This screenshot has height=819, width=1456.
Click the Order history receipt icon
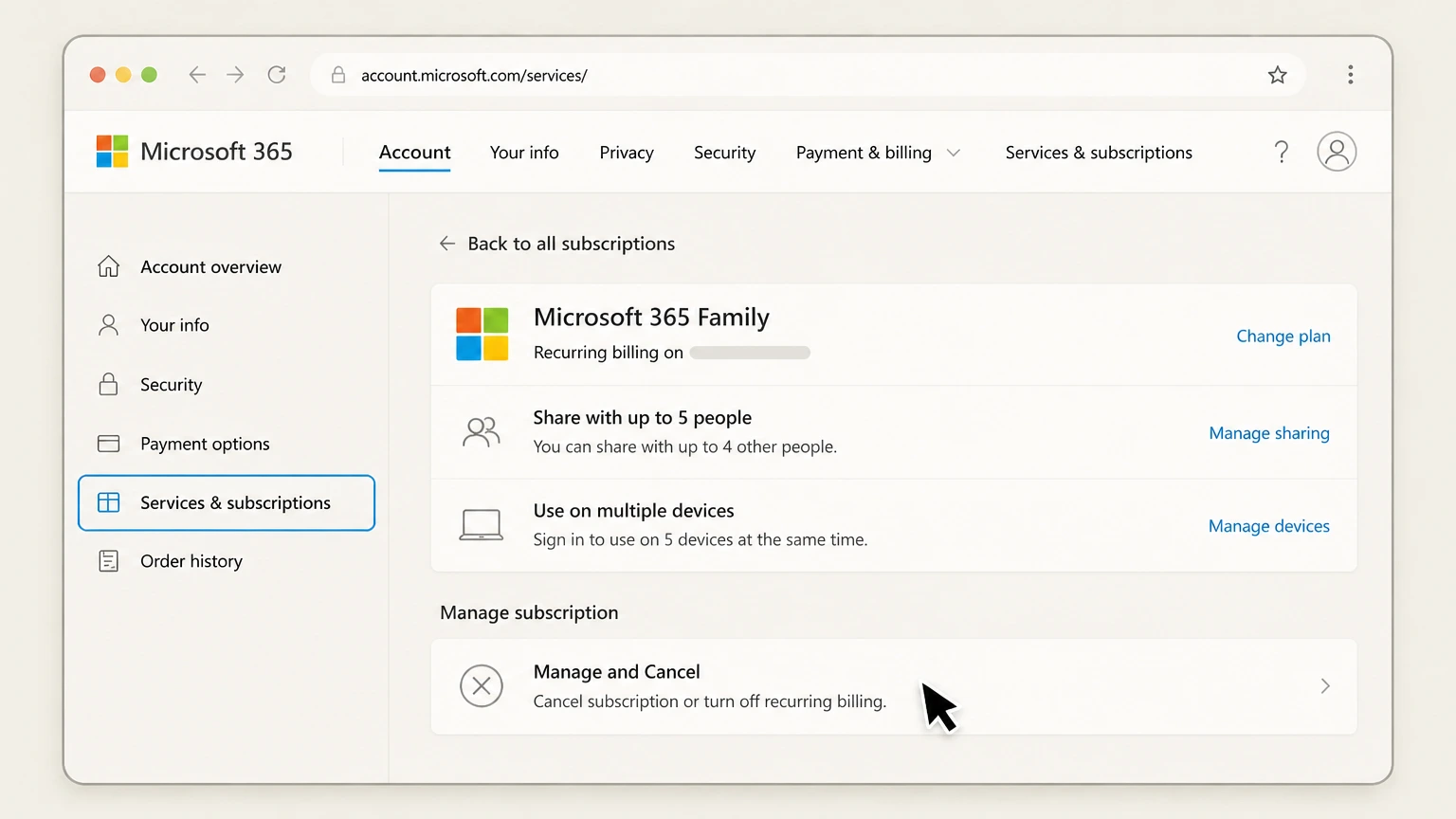[x=109, y=561]
